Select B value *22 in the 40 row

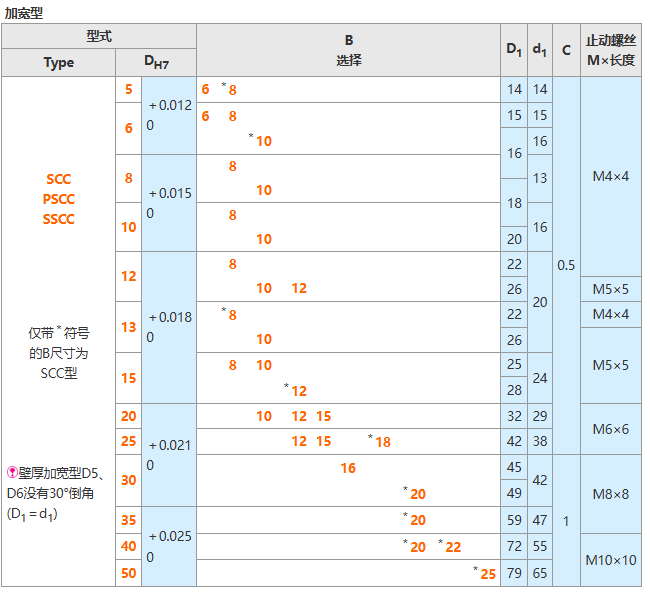[449, 546]
